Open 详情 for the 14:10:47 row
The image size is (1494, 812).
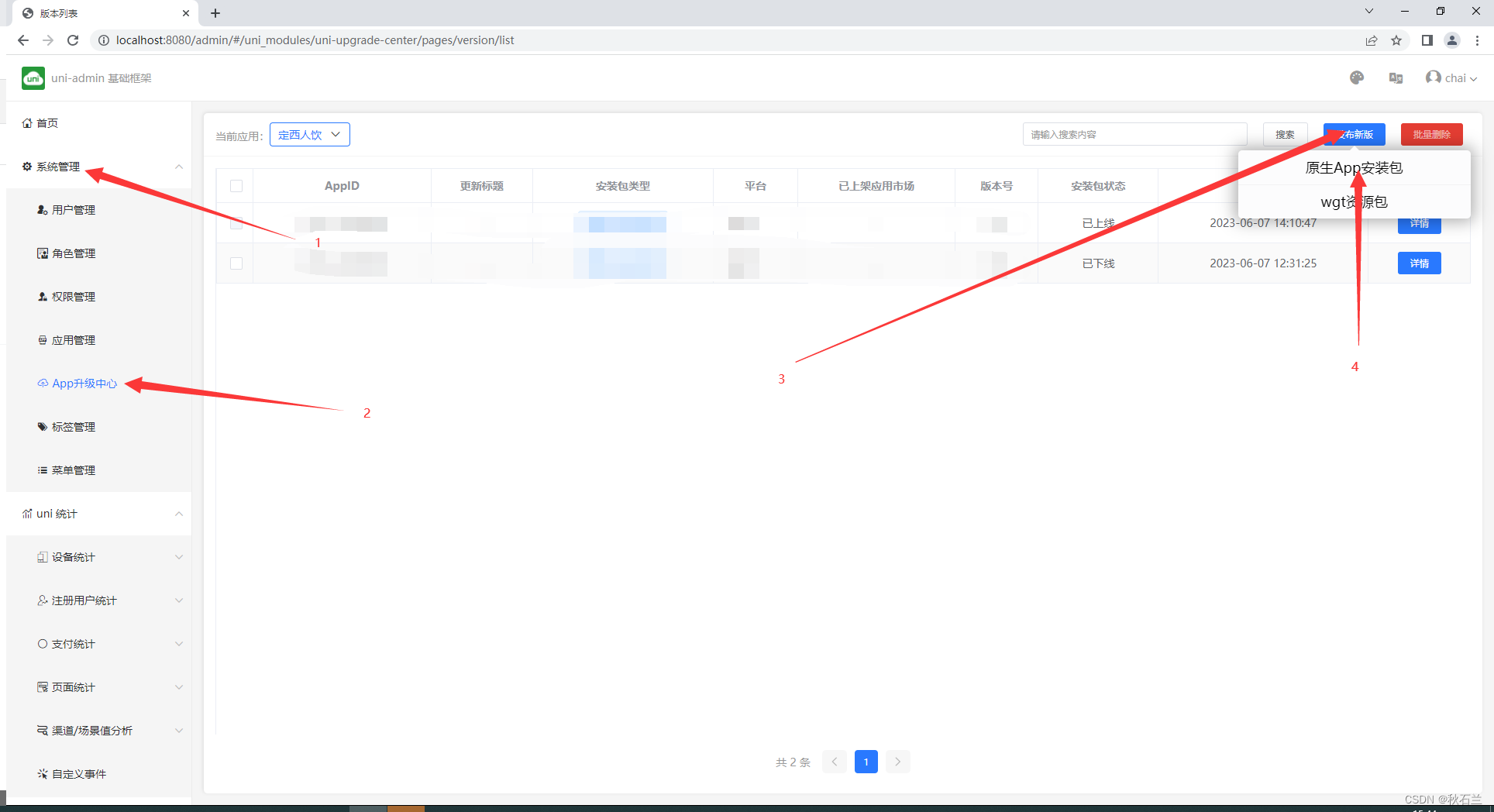[x=1419, y=224]
